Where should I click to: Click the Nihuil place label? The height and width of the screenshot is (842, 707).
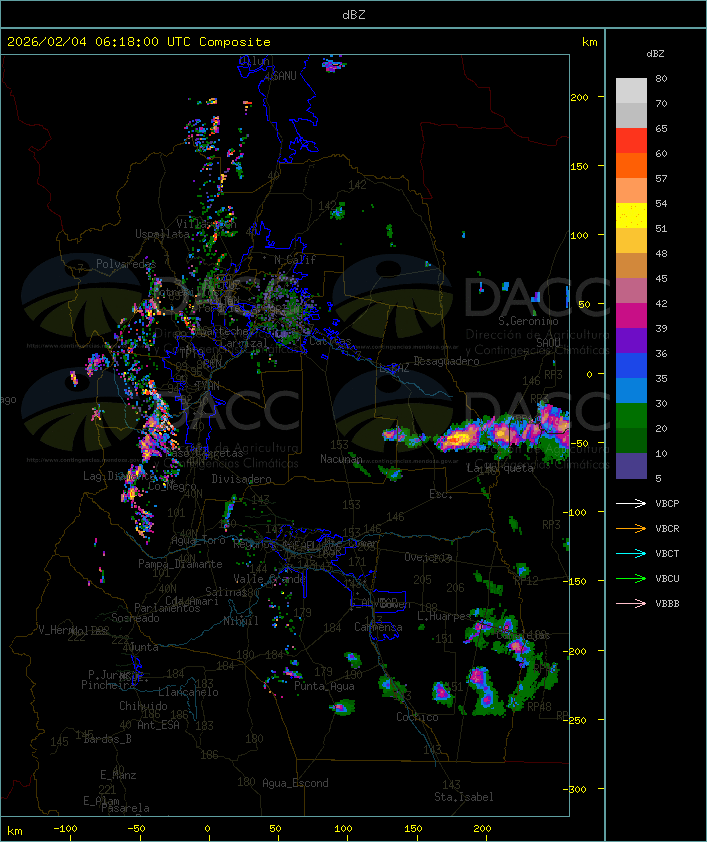(241, 621)
